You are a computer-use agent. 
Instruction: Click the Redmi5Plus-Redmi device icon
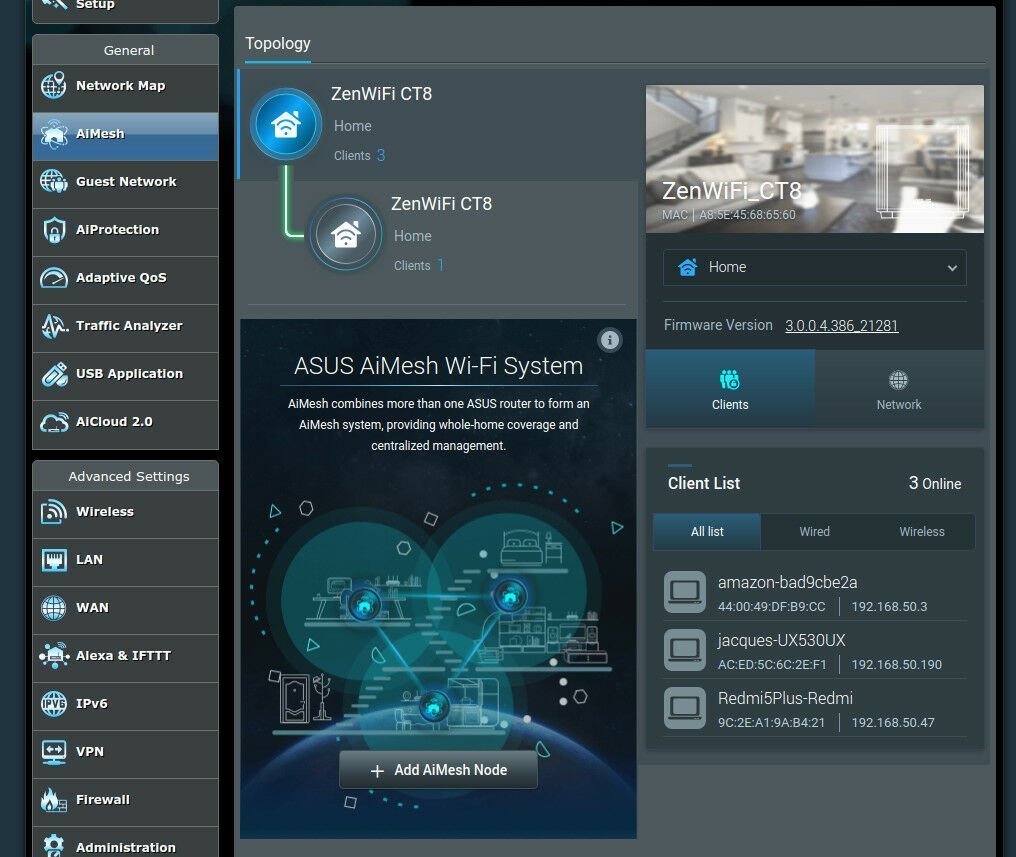[x=685, y=708]
